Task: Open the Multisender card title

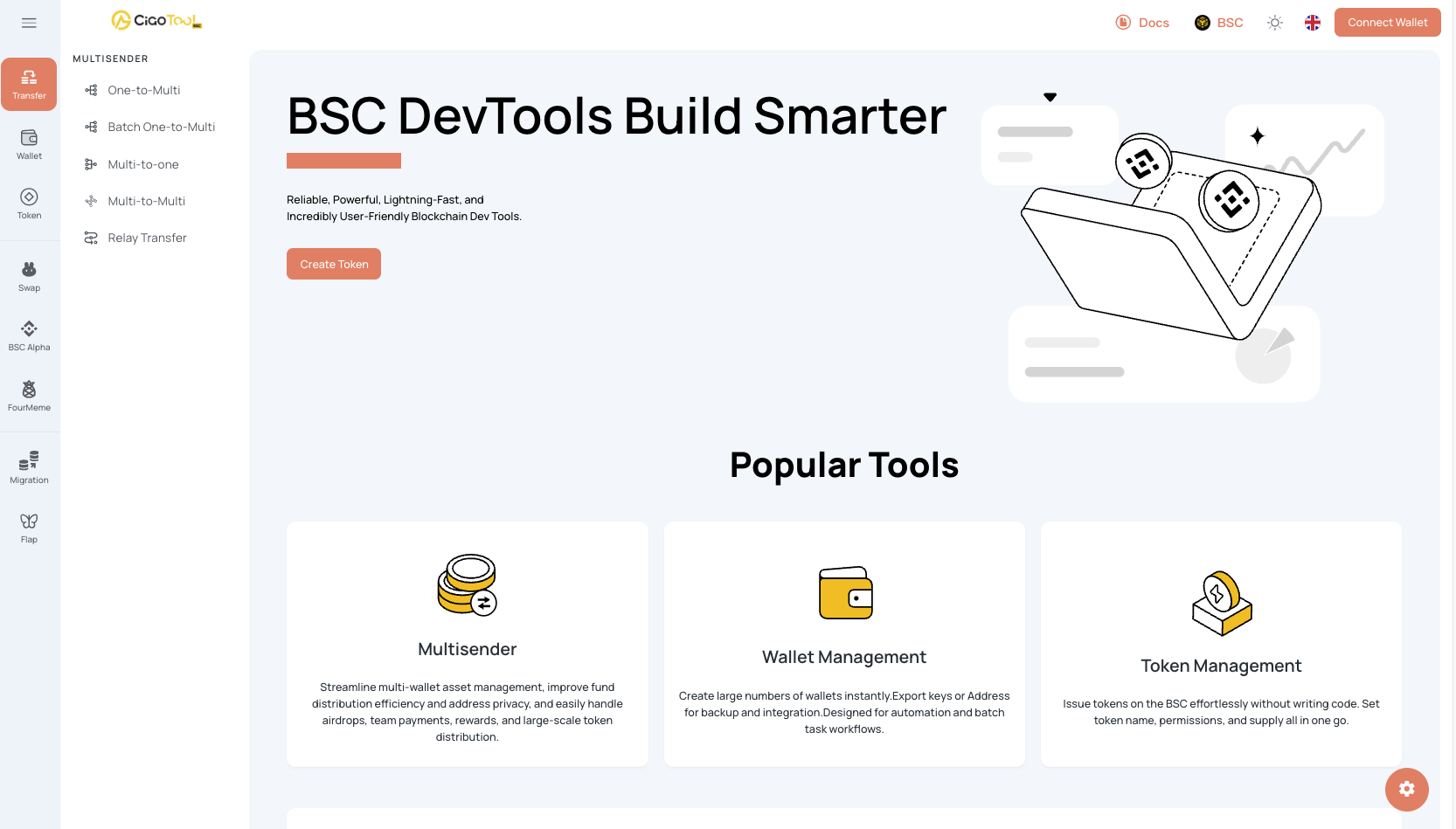Action: [468, 649]
